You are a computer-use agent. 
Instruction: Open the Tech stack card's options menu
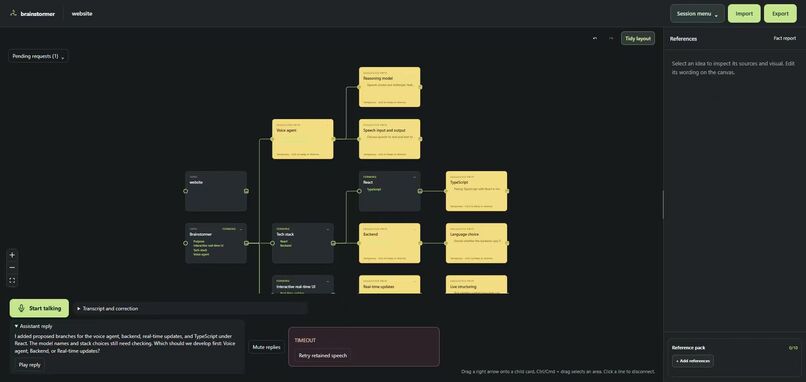point(327,229)
